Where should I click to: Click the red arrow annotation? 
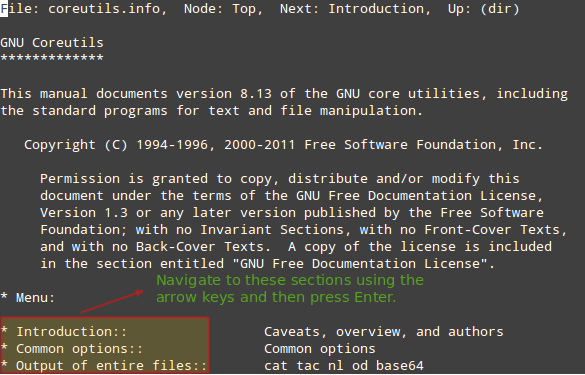[x=112, y=302]
